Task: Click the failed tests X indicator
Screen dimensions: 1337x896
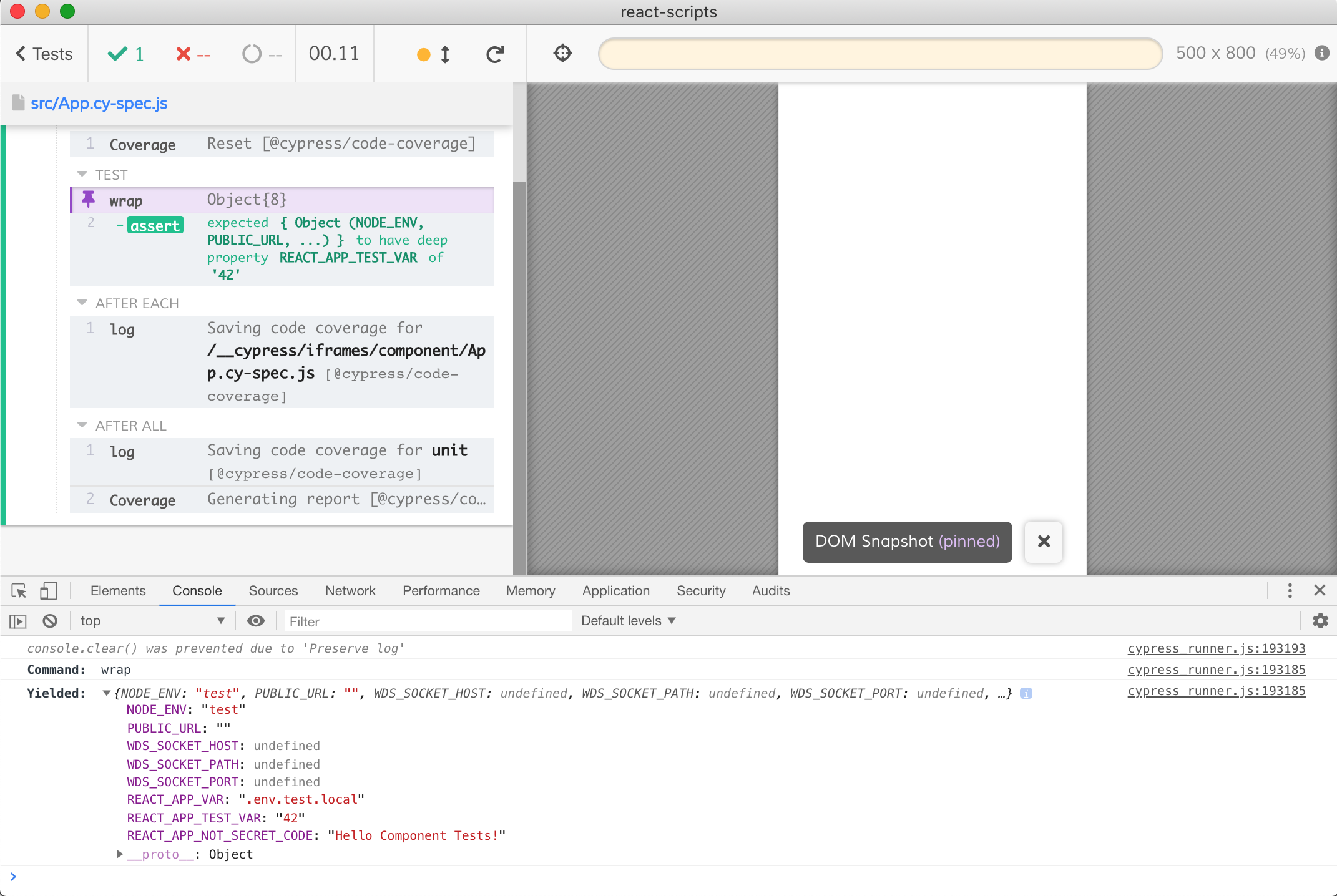Action: 193,54
